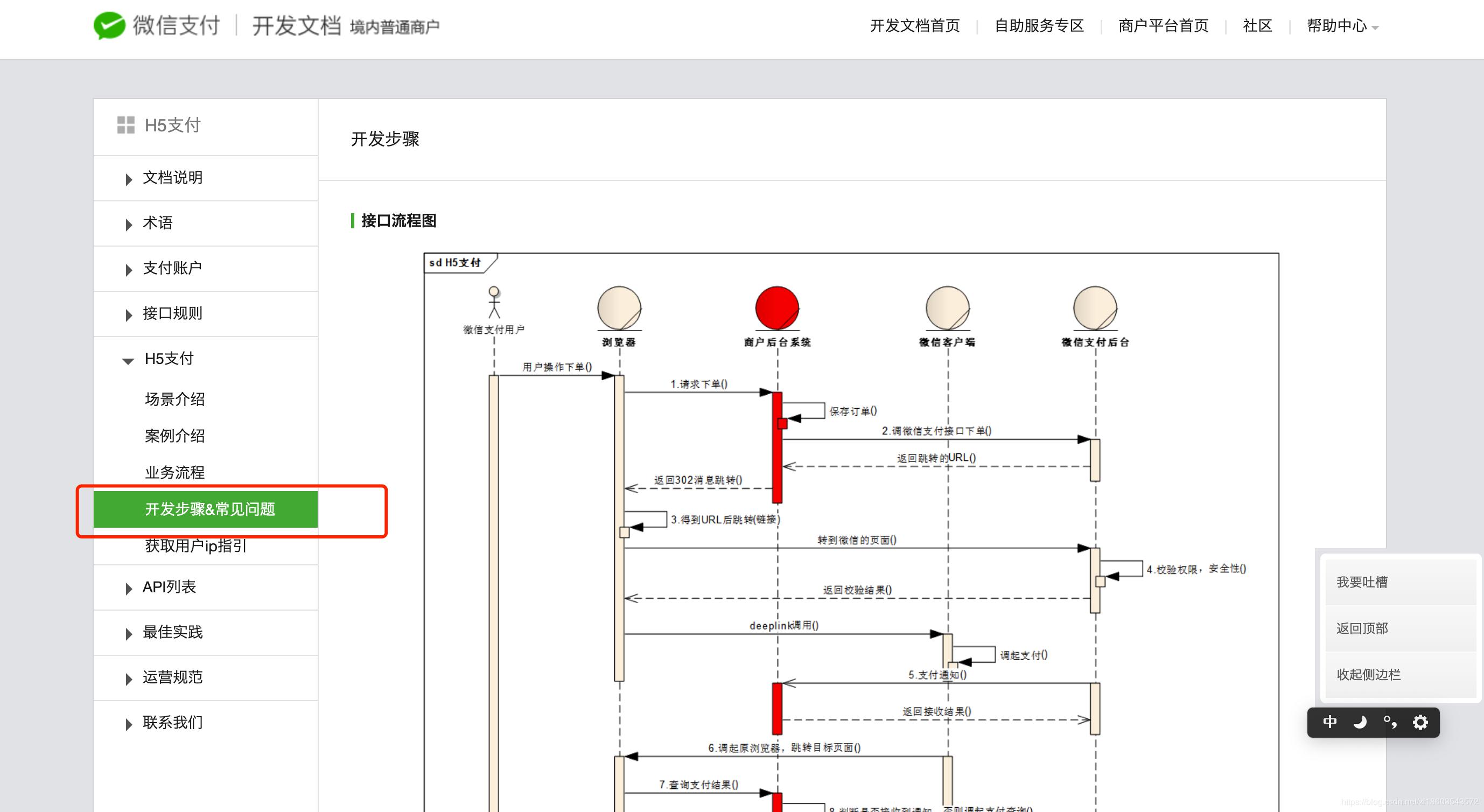Click the semicolon code style icon
Image resolution: width=1484 pixels, height=812 pixels.
tap(1390, 722)
